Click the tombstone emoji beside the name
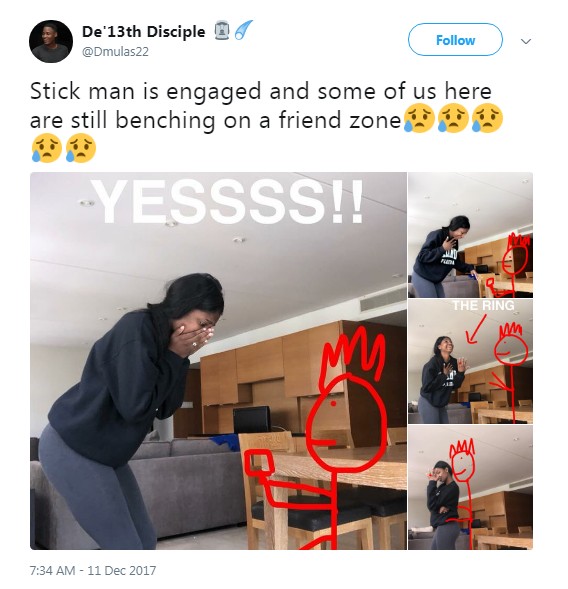The width and height of the screenshot is (568, 589). (222, 30)
